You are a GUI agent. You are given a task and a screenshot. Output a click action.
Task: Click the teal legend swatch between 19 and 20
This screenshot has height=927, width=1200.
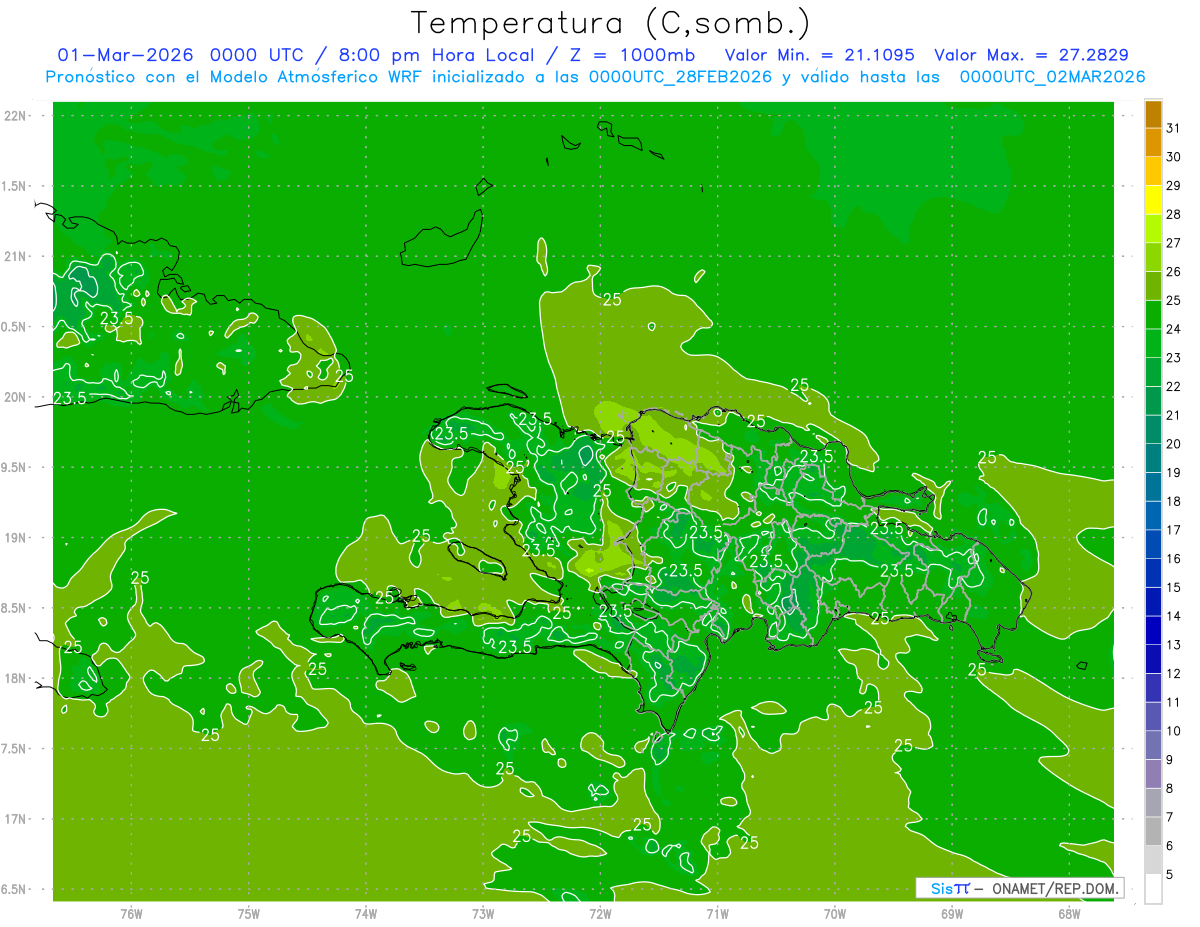1153,458
